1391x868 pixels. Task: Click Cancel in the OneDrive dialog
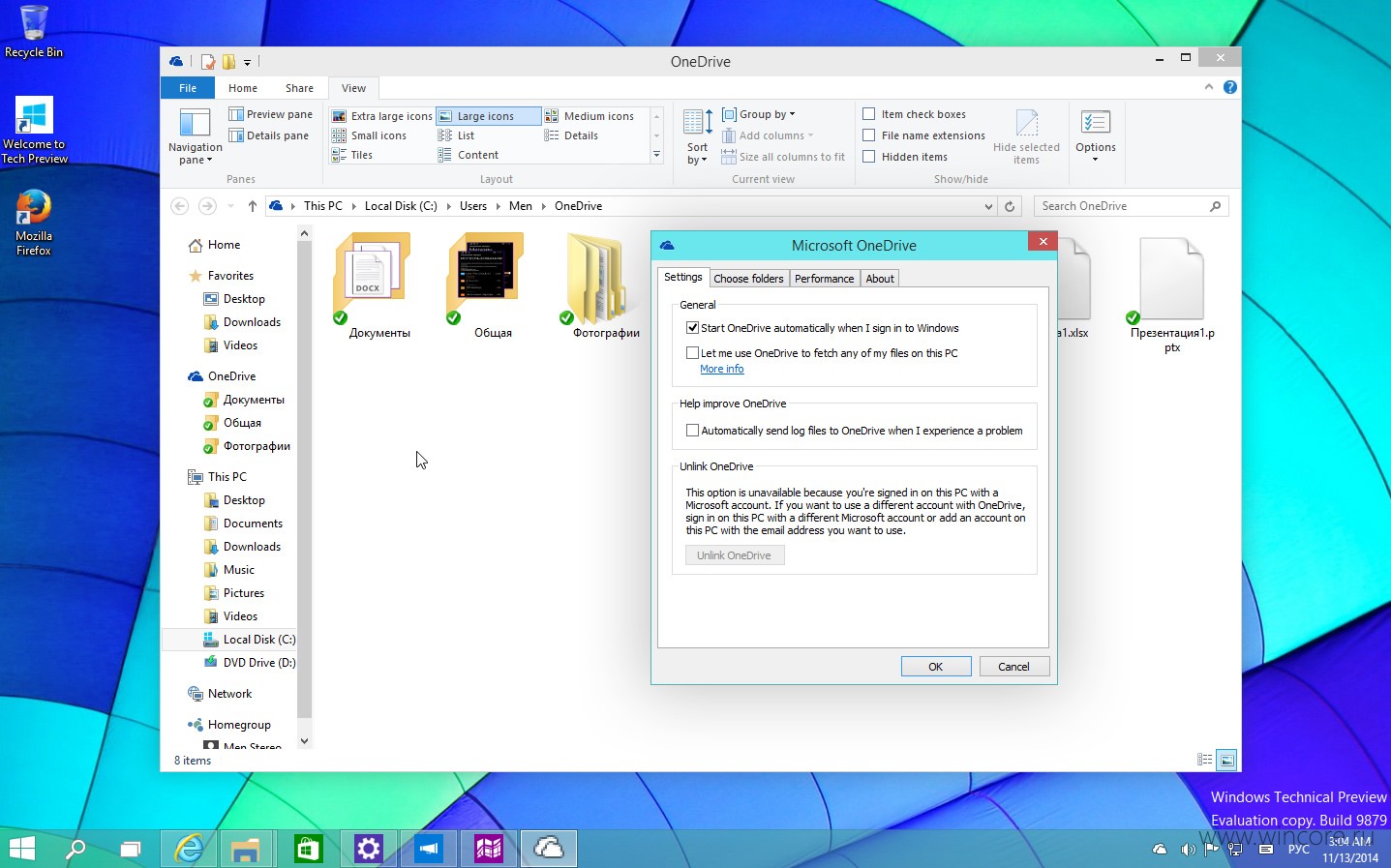pos(1013,667)
